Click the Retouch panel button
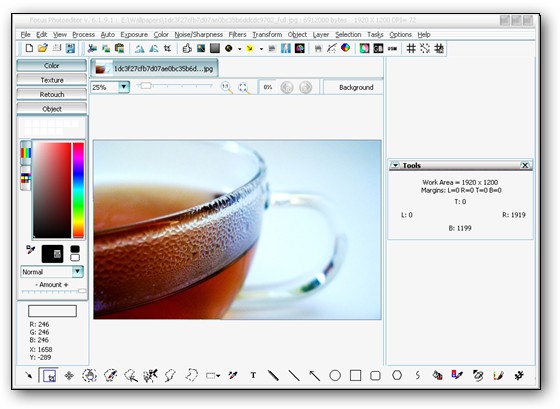The image size is (560, 409). tap(52, 94)
